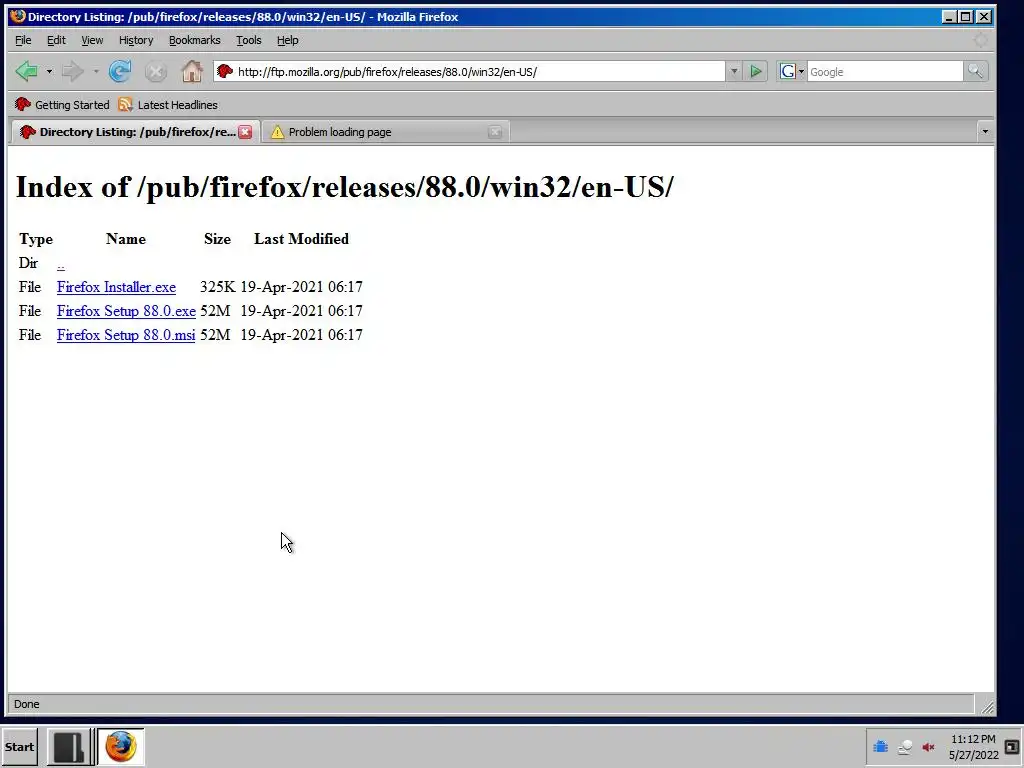Click the Name column header

pos(125,239)
